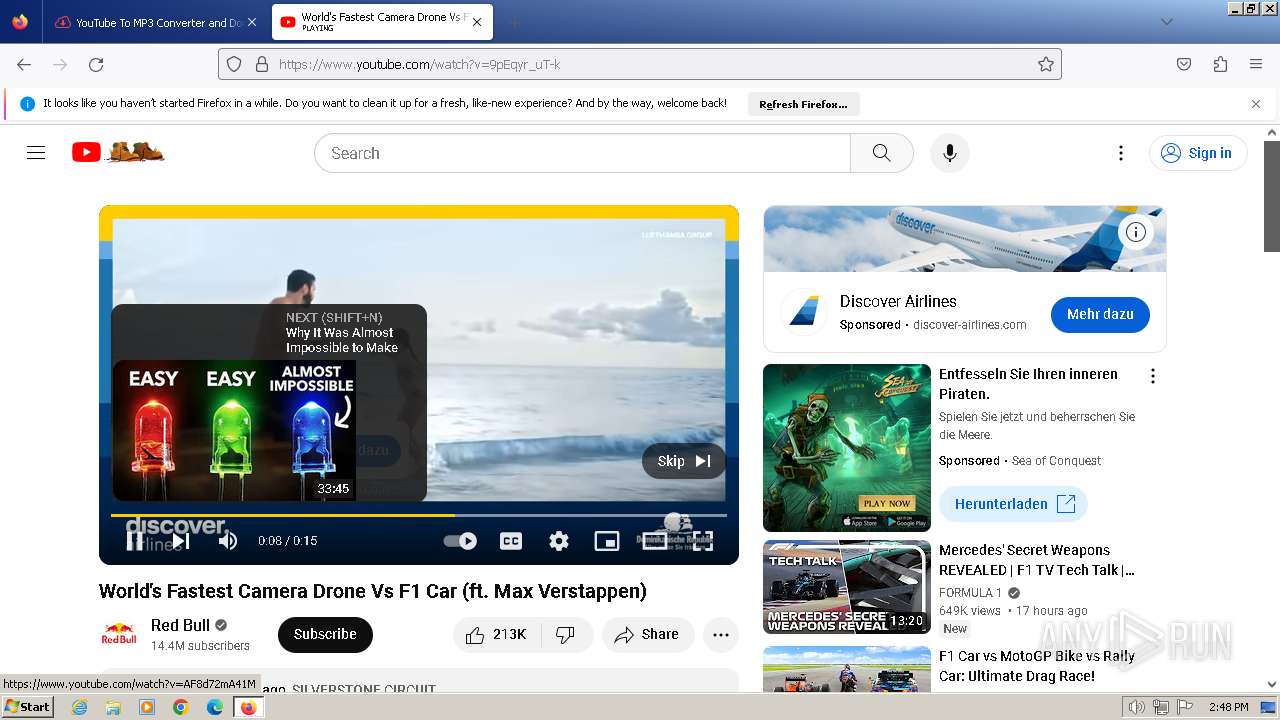Skip to next video
The width and height of the screenshot is (1280, 720).
(x=181, y=541)
